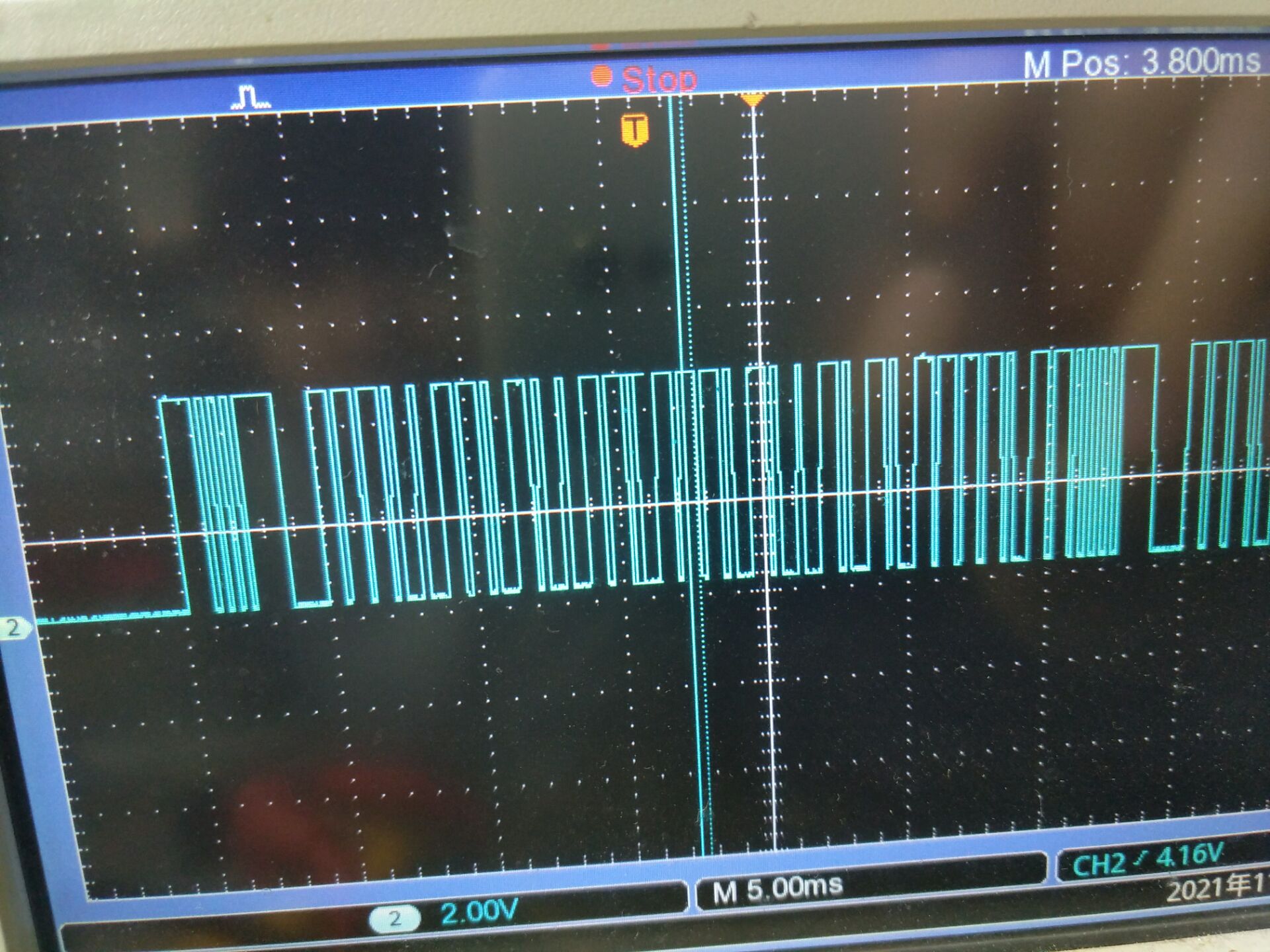The width and height of the screenshot is (1270, 952).
Task: Click the M 5.00ms timebase readout
Action: (x=778, y=890)
